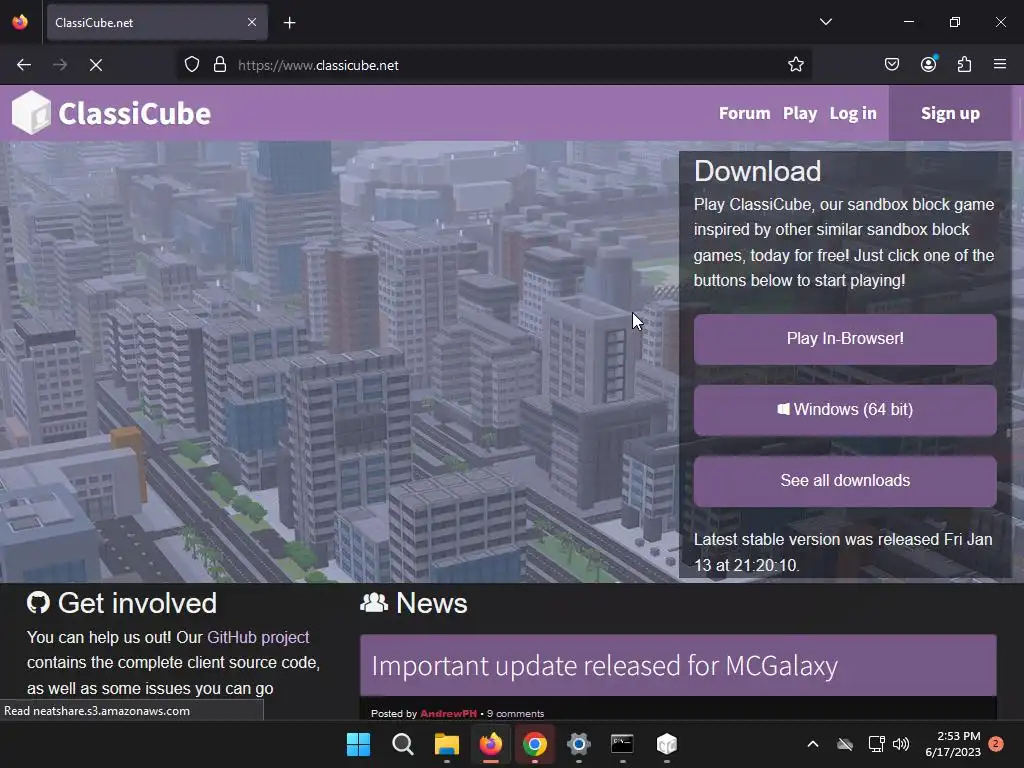Open Google Chrome from the taskbar
This screenshot has height=768, width=1024.
pyautogui.click(x=535, y=744)
